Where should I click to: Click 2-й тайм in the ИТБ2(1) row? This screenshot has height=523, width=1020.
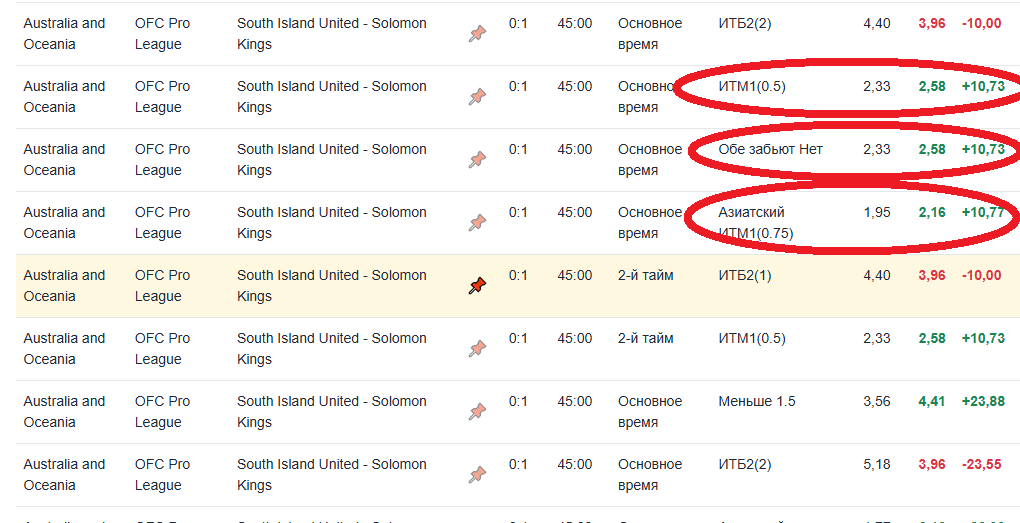click(x=645, y=275)
